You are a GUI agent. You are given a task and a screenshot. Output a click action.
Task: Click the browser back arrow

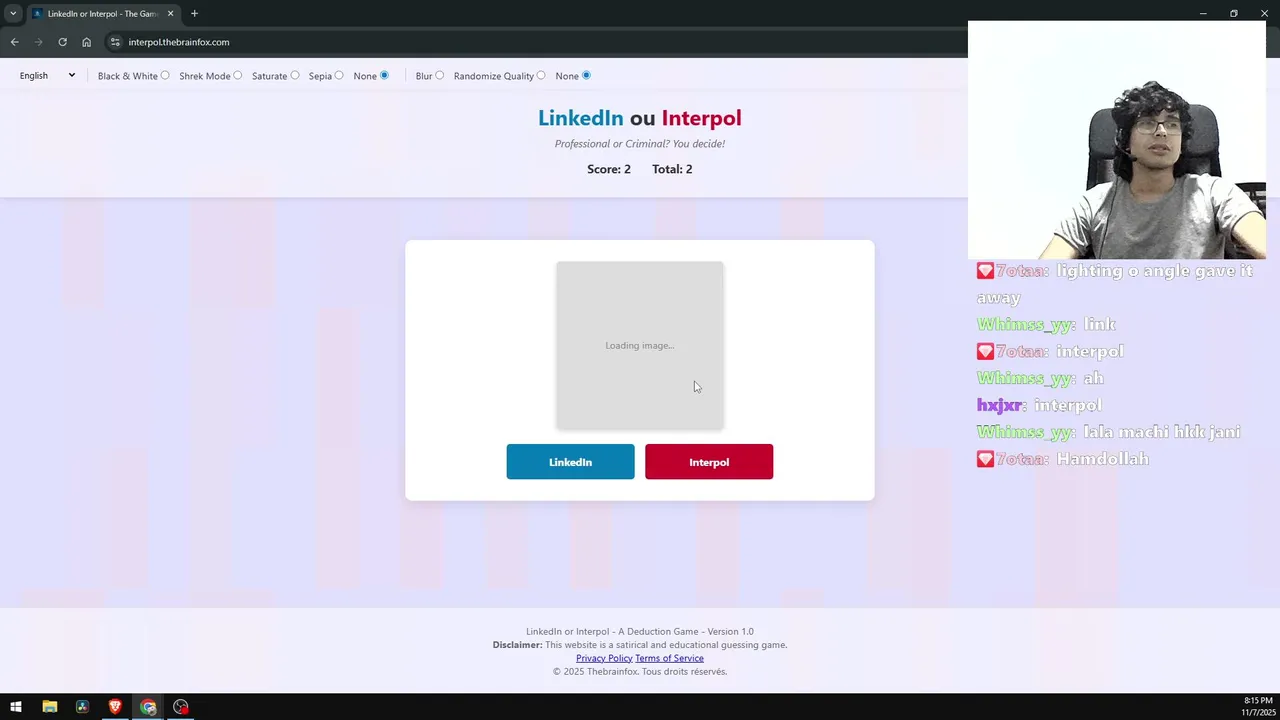click(x=14, y=42)
